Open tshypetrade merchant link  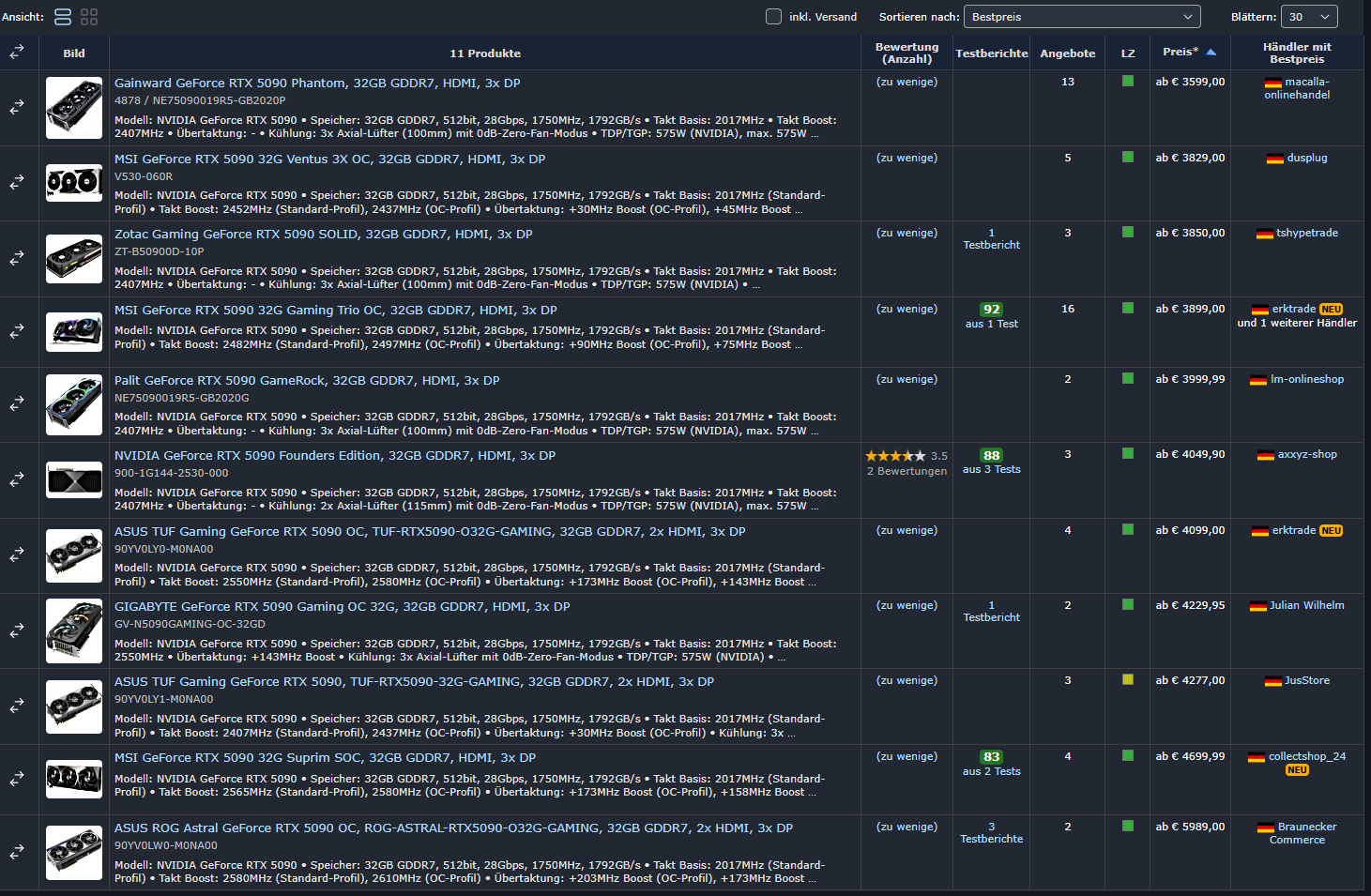pos(1307,233)
